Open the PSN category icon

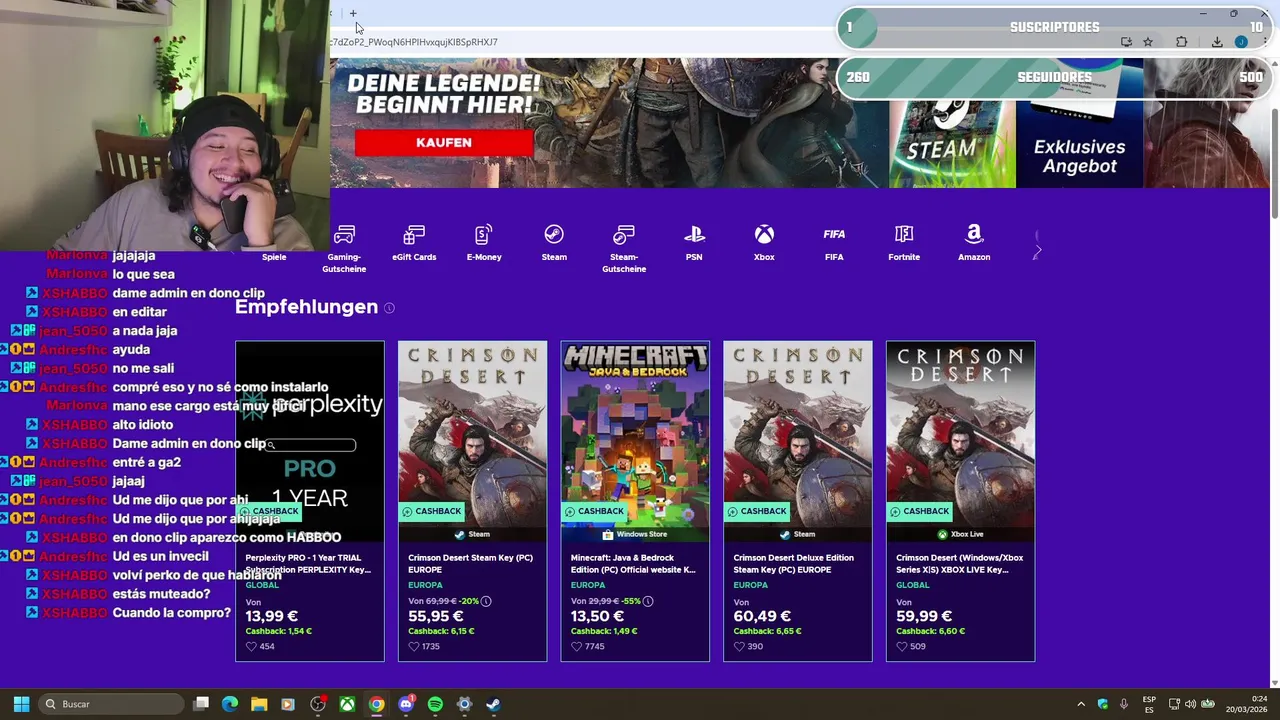click(x=694, y=235)
